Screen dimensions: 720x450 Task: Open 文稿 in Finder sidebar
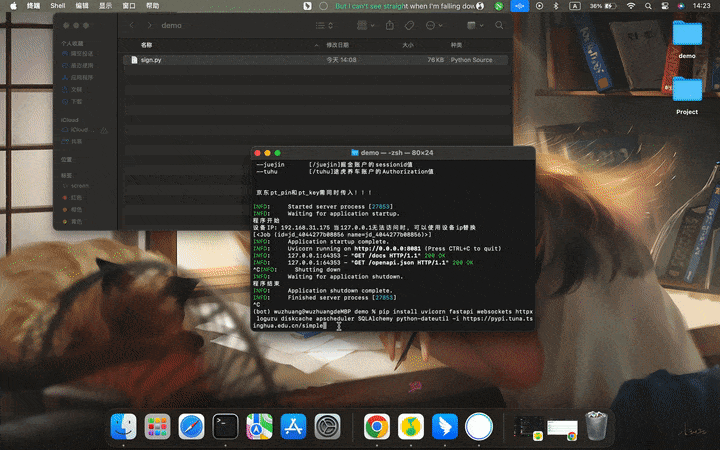point(72,90)
